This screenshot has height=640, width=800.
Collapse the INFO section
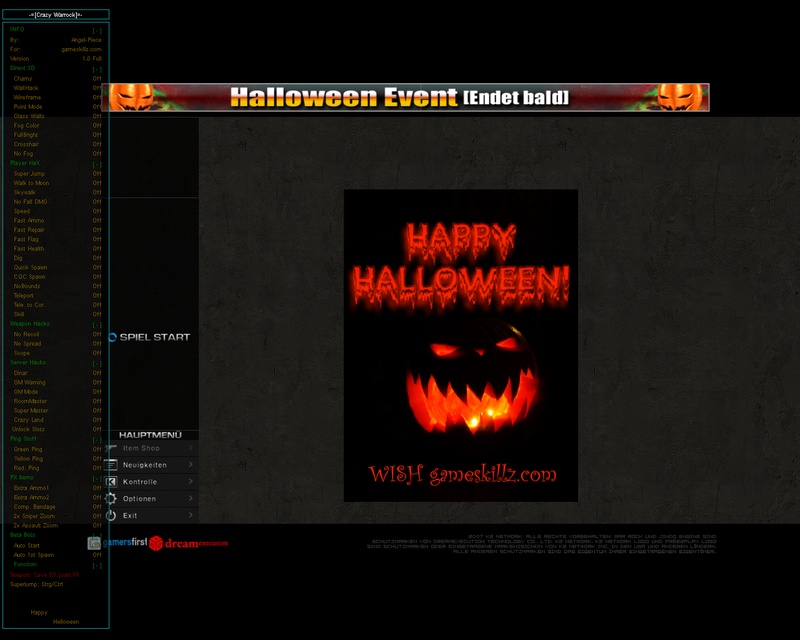click(x=97, y=31)
